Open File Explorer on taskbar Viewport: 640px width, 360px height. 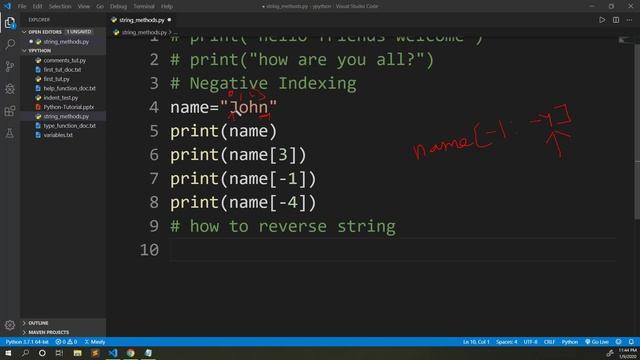[78, 353]
